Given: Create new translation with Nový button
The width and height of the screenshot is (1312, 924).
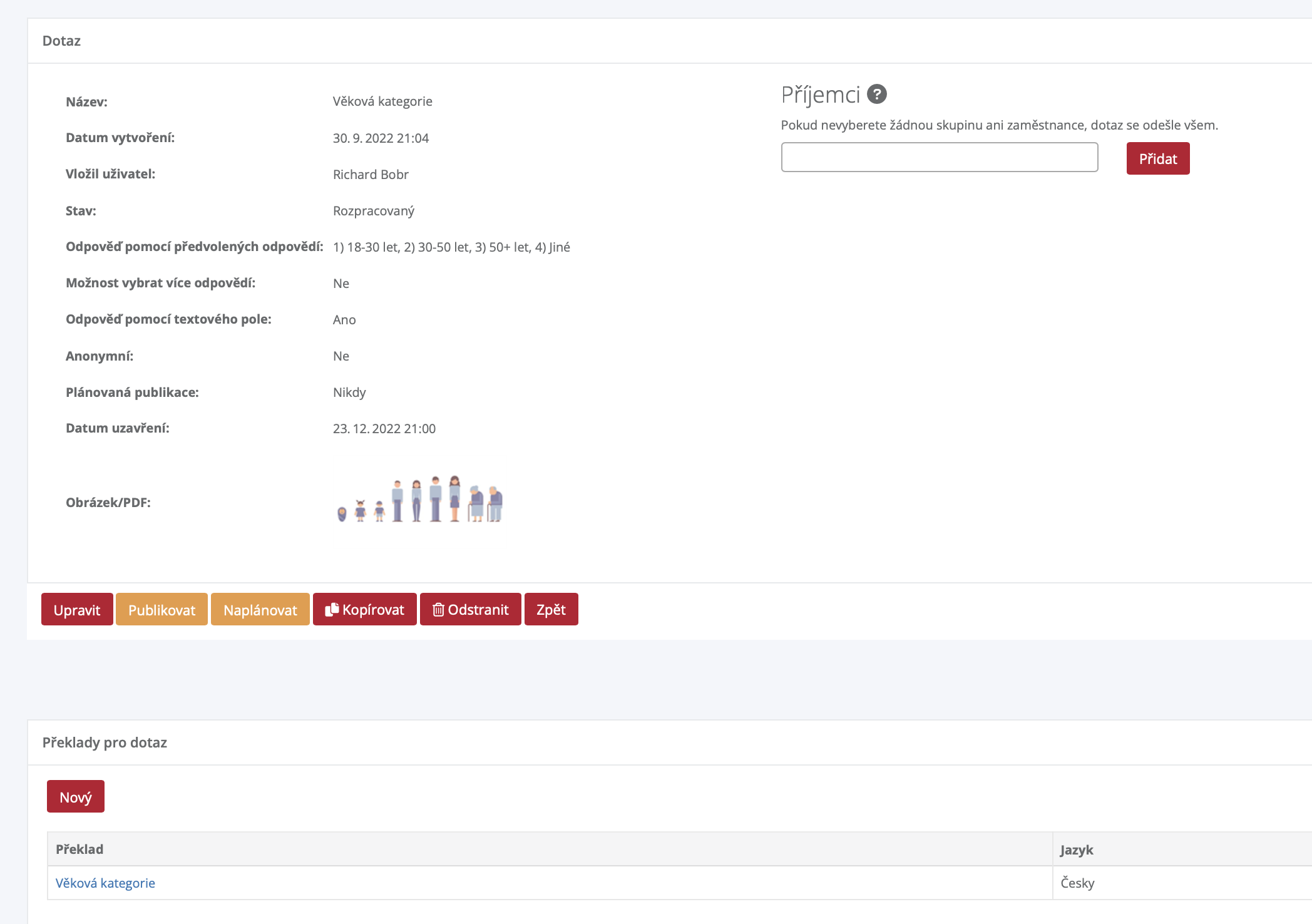Looking at the screenshot, I should (x=76, y=796).
